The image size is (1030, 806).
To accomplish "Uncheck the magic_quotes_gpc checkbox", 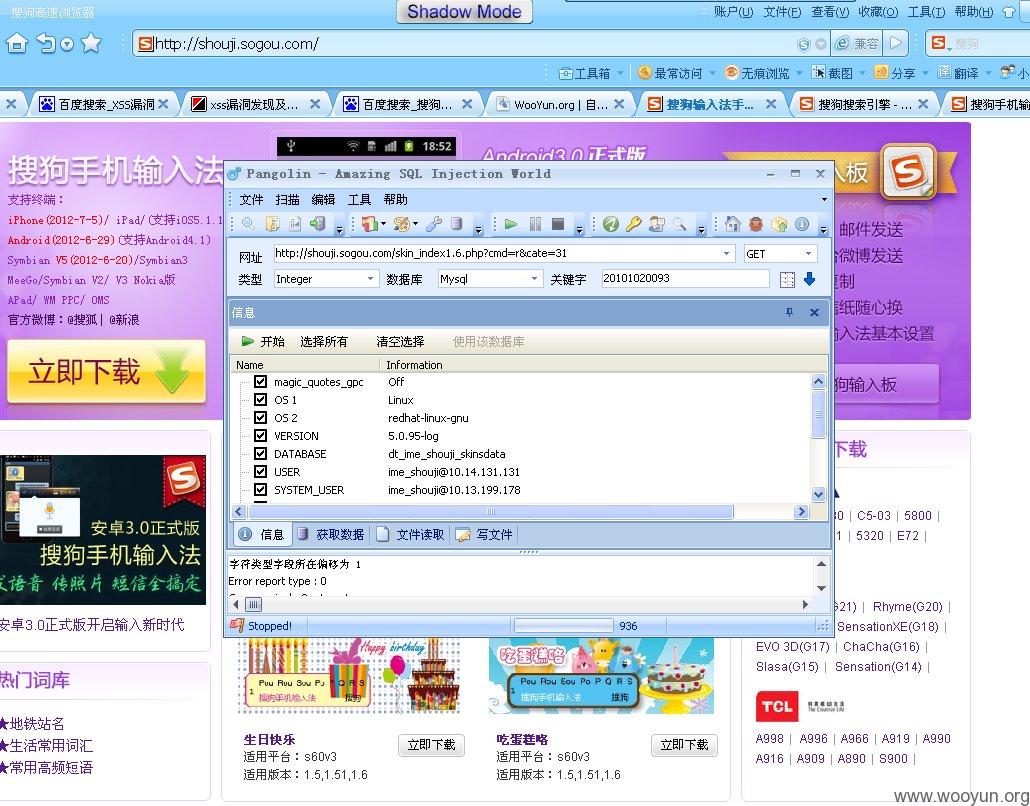I will point(261,382).
